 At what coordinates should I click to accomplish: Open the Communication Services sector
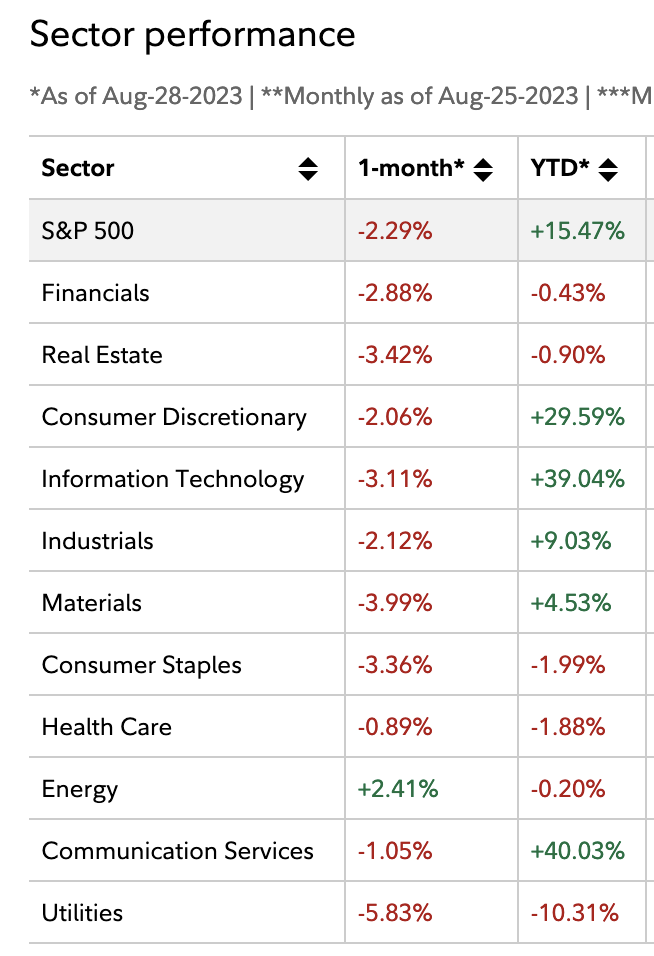pos(177,851)
